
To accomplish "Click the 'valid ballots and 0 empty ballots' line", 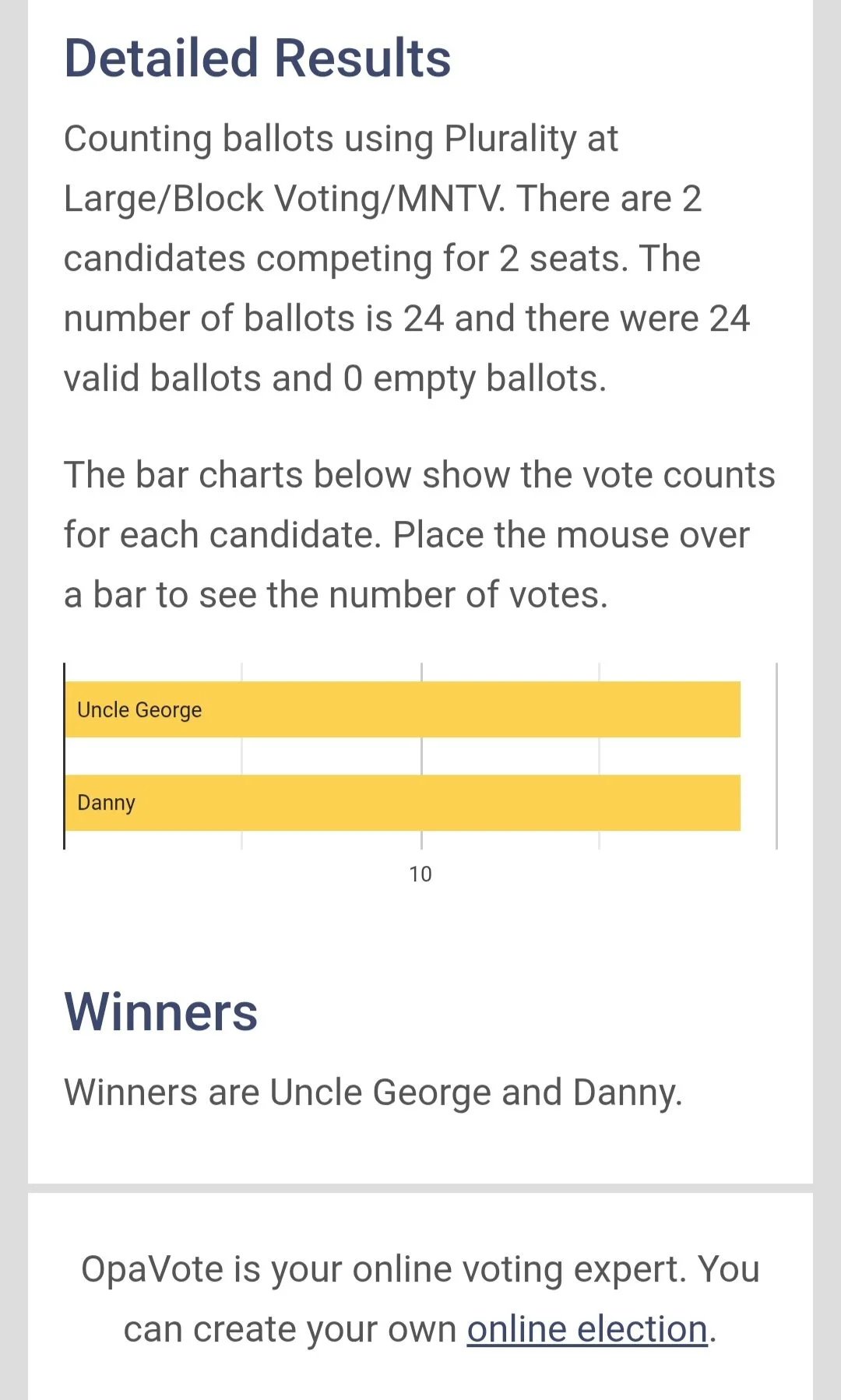I will tap(335, 378).
